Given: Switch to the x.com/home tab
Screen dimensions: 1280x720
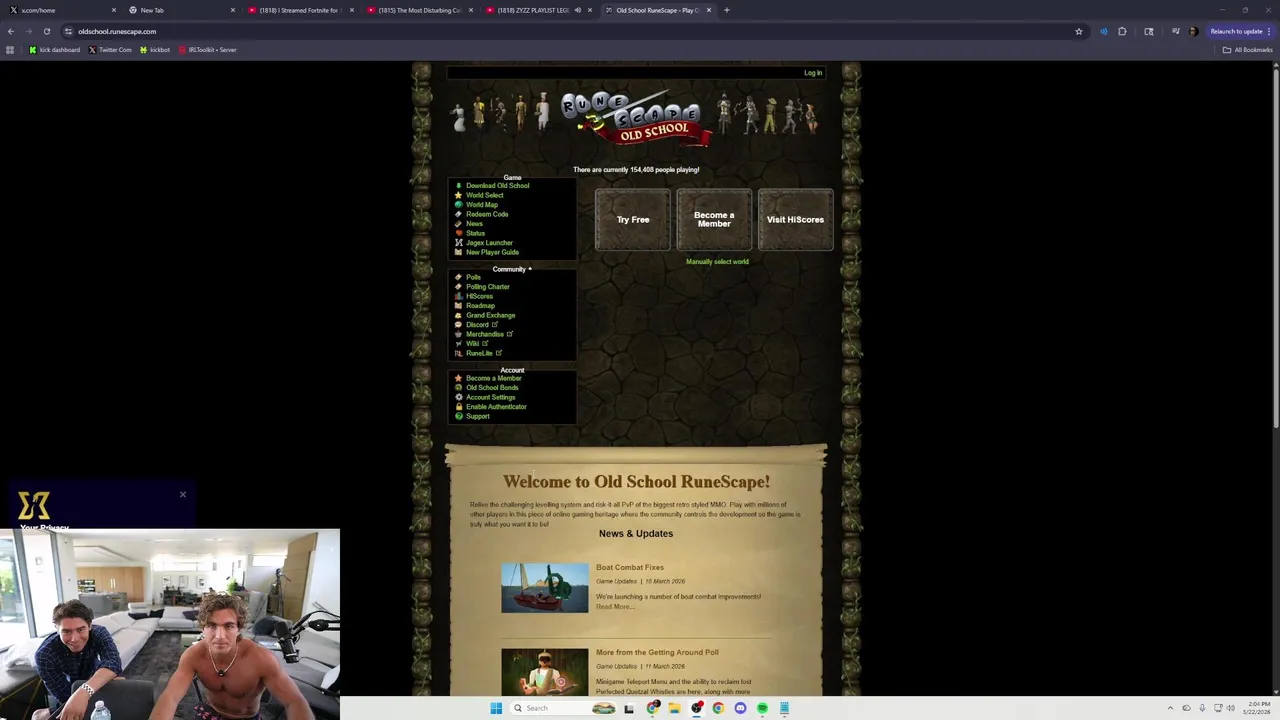Looking at the screenshot, I should pyautogui.click(x=60, y=10).
